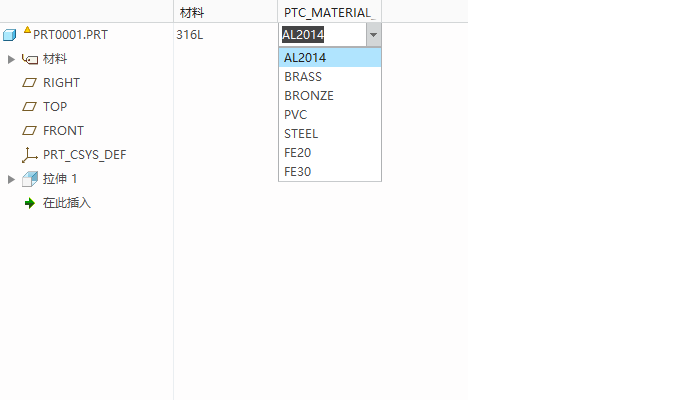Toggle the PTC_MATERIAL combo box arrow

tap(374, 35)
